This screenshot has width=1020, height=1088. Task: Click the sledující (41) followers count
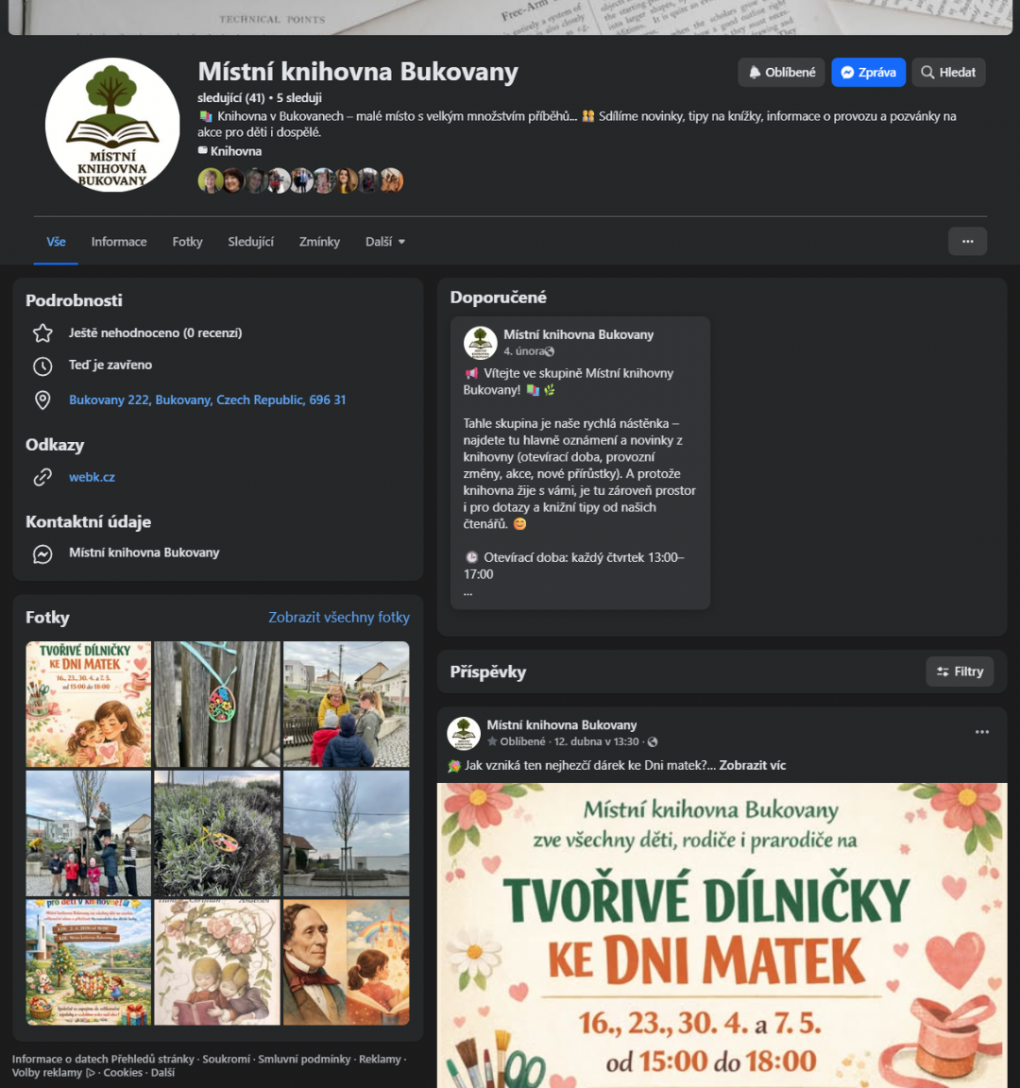[x=231, y=98]
